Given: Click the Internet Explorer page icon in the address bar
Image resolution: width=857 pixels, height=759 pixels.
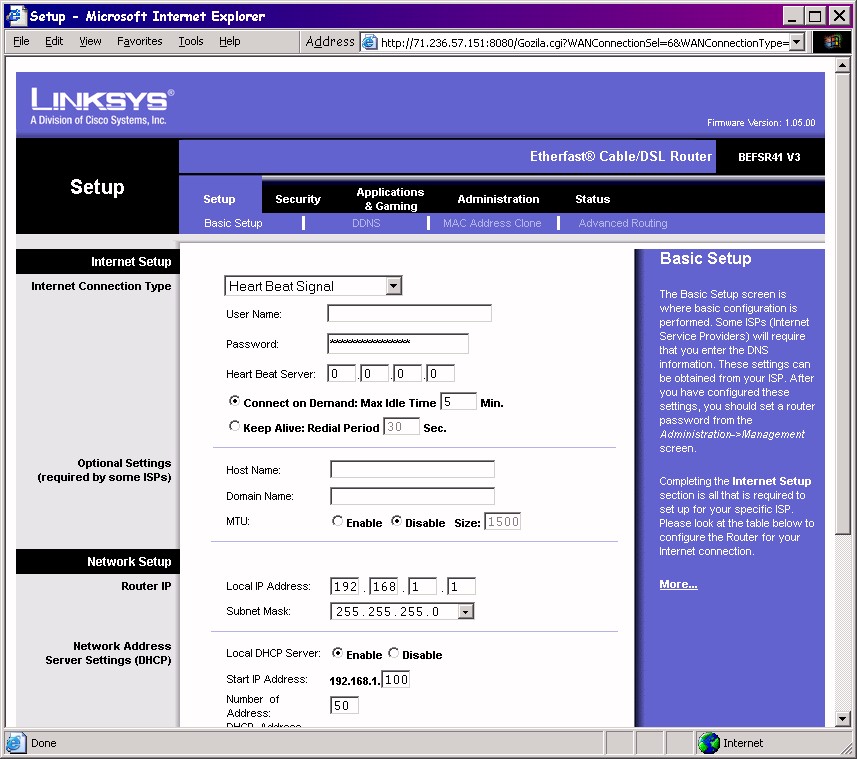Looking at the screenshot, I should click(x=370, y=42).
